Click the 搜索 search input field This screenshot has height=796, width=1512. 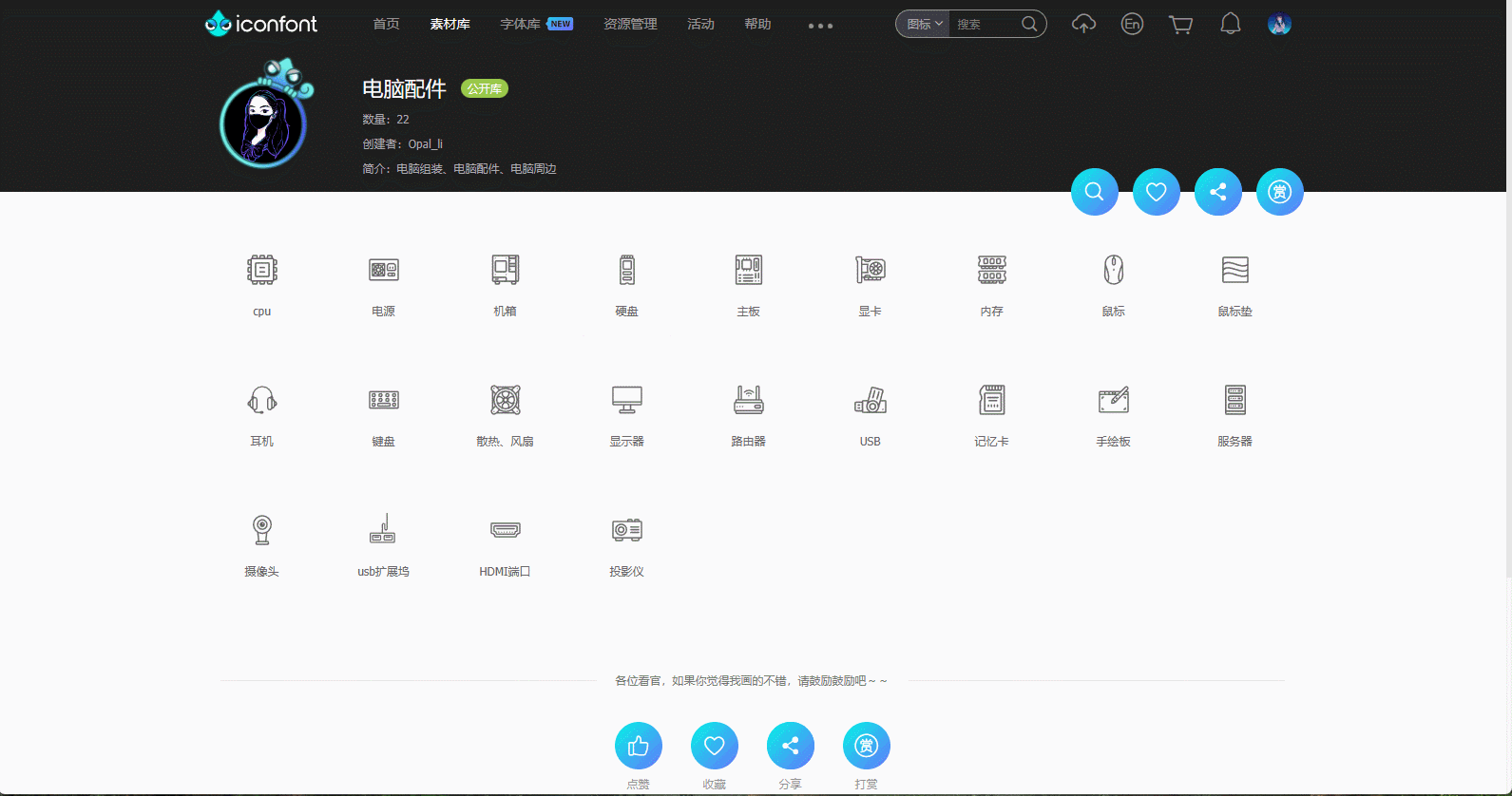[986, 25]
